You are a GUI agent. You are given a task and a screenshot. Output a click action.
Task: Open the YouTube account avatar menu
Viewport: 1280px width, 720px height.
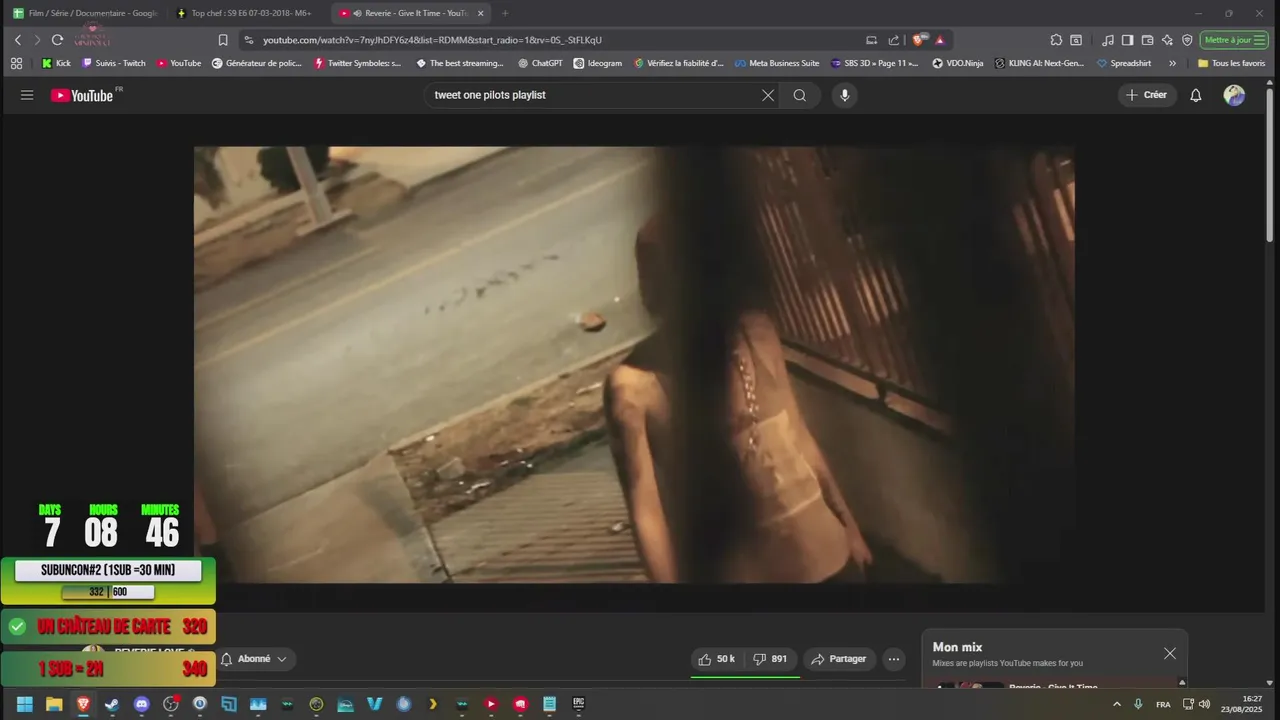(x=1235, y=95)
